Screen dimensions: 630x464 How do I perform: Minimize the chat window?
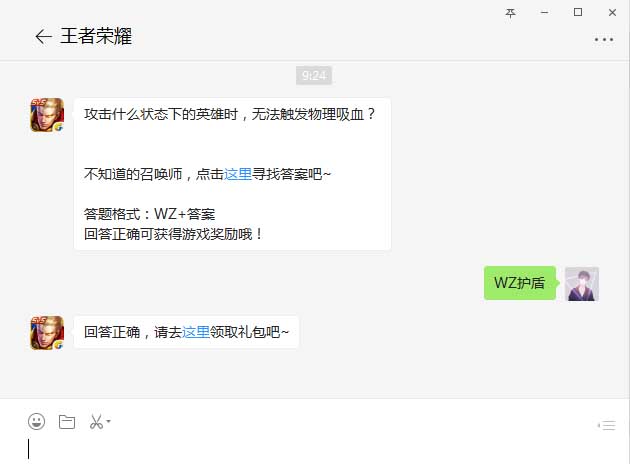tap(544, 13)
